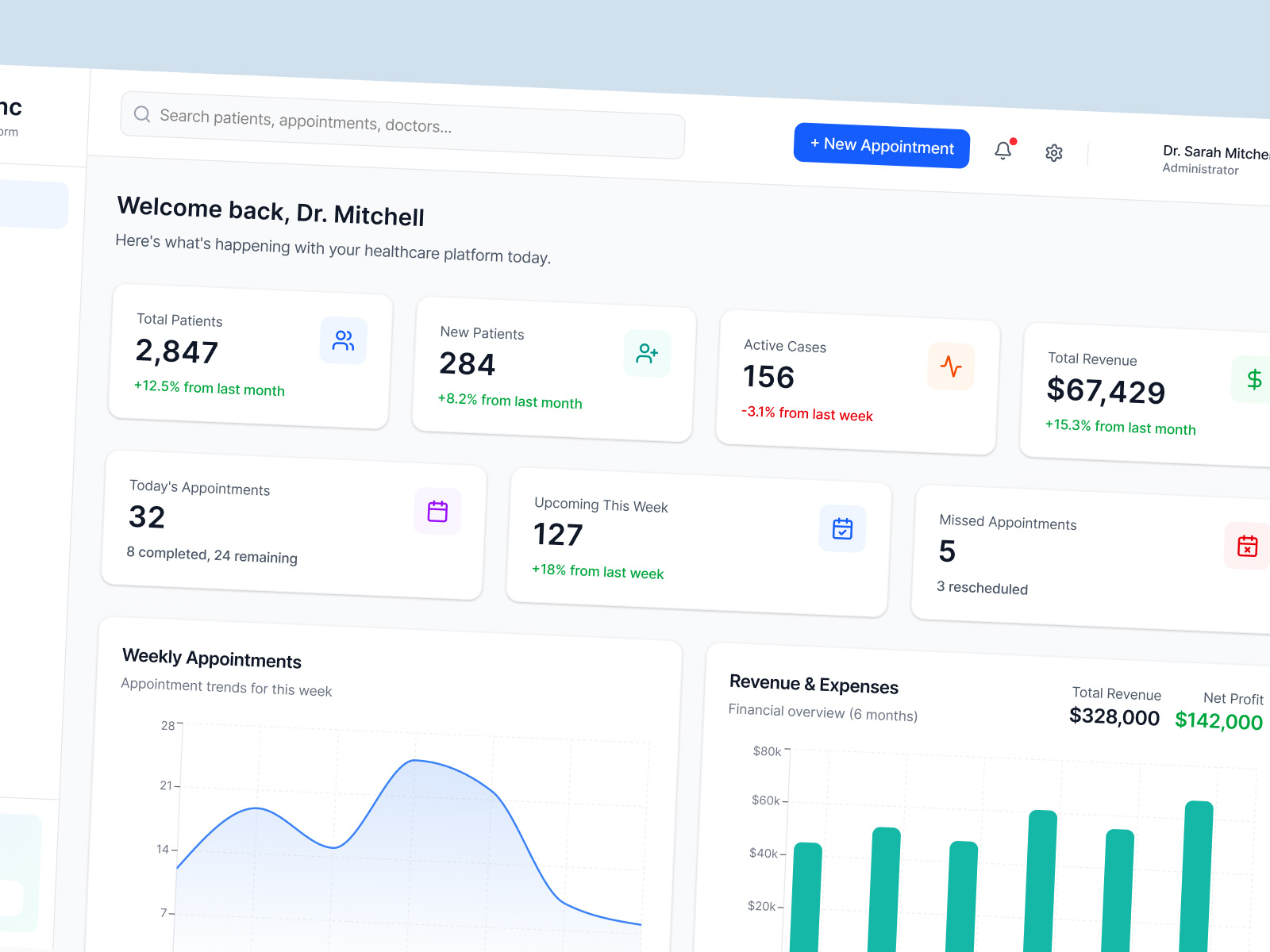The height and width of the screenshot is (952, 1270).
Task: Click Missed Appointments calendar-x icon
Action: click(1247, 546)
